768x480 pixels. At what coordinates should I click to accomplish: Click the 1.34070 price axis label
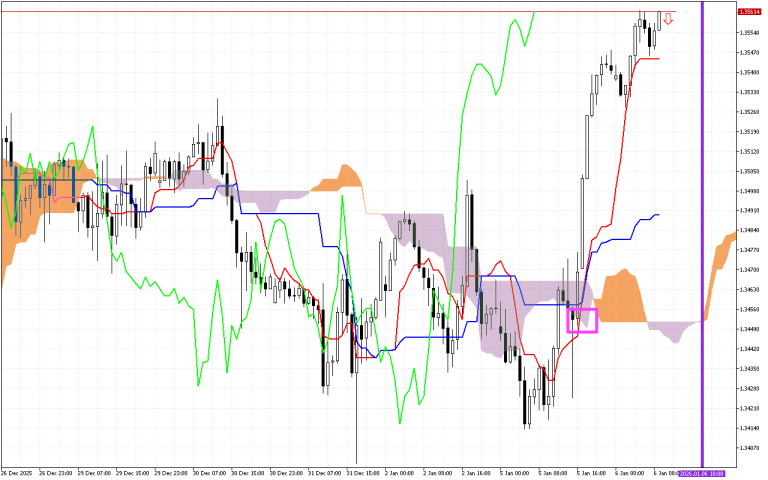[749, 448]
